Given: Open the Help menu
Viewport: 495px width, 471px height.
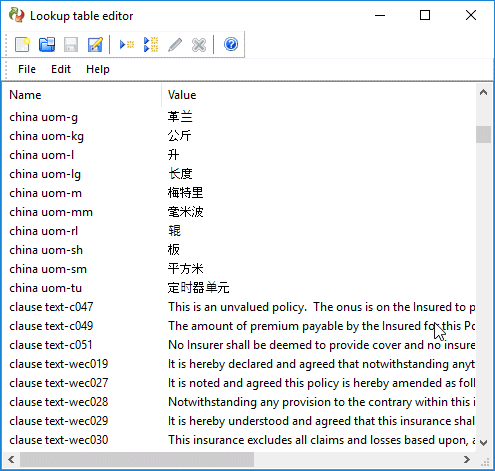Looking at the screenshot, I should (x=98, y=69).
